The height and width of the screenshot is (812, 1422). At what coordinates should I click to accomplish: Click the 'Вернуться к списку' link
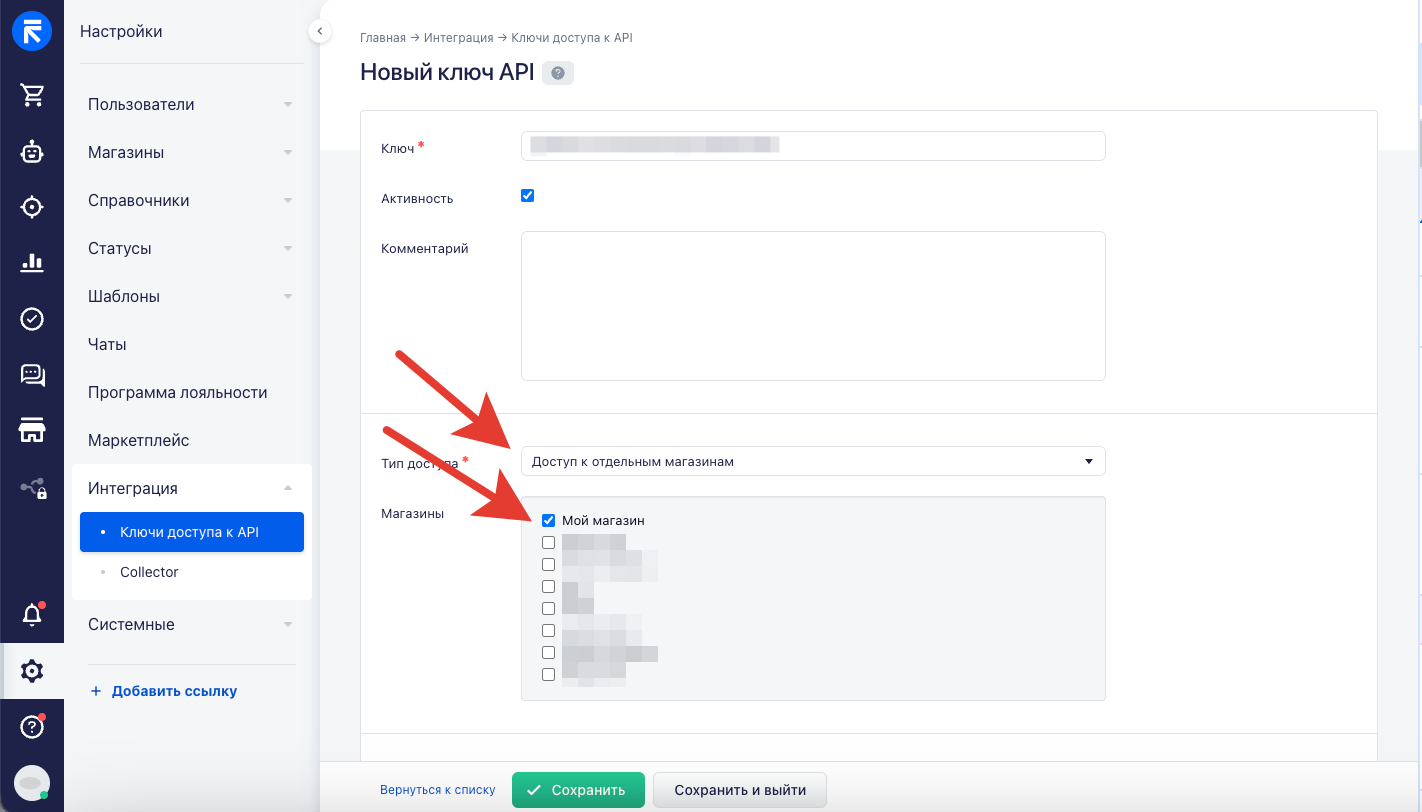tap(438, 789)
